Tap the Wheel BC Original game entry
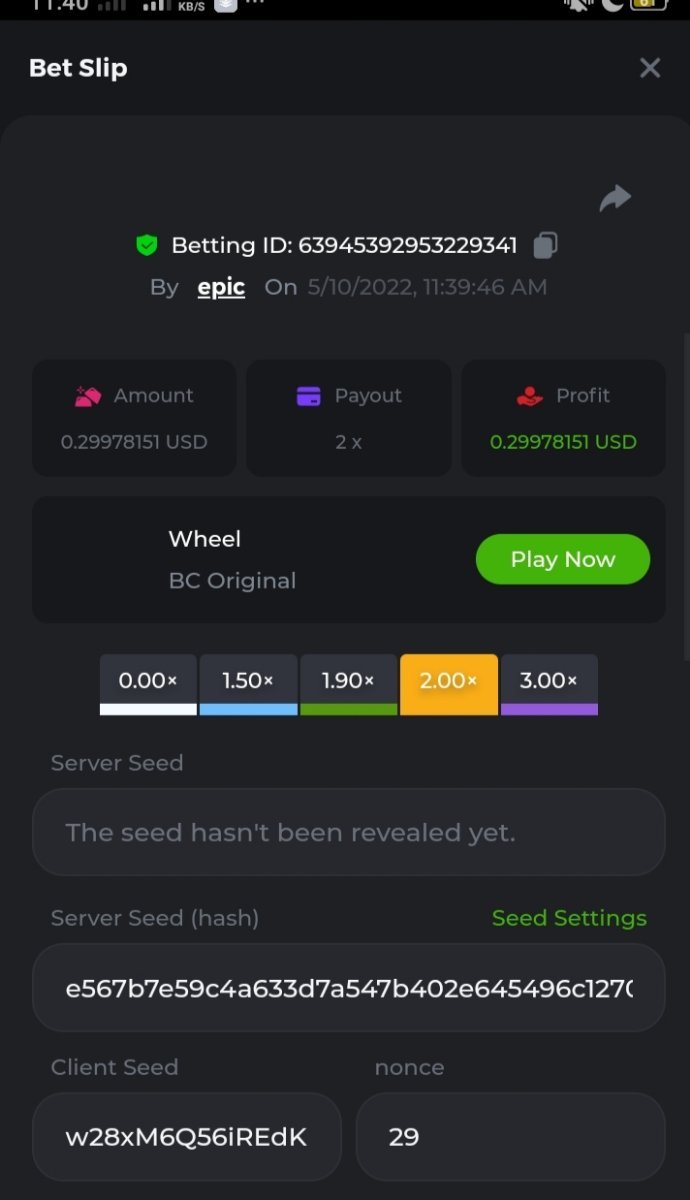The height and width of the screenshot is (1200, 690). 232,560
